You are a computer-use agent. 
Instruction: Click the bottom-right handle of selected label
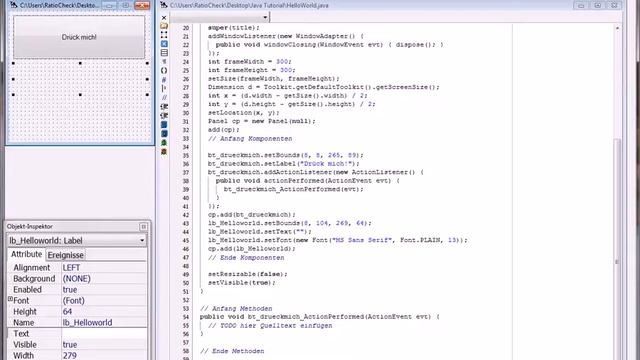point(147,95)
